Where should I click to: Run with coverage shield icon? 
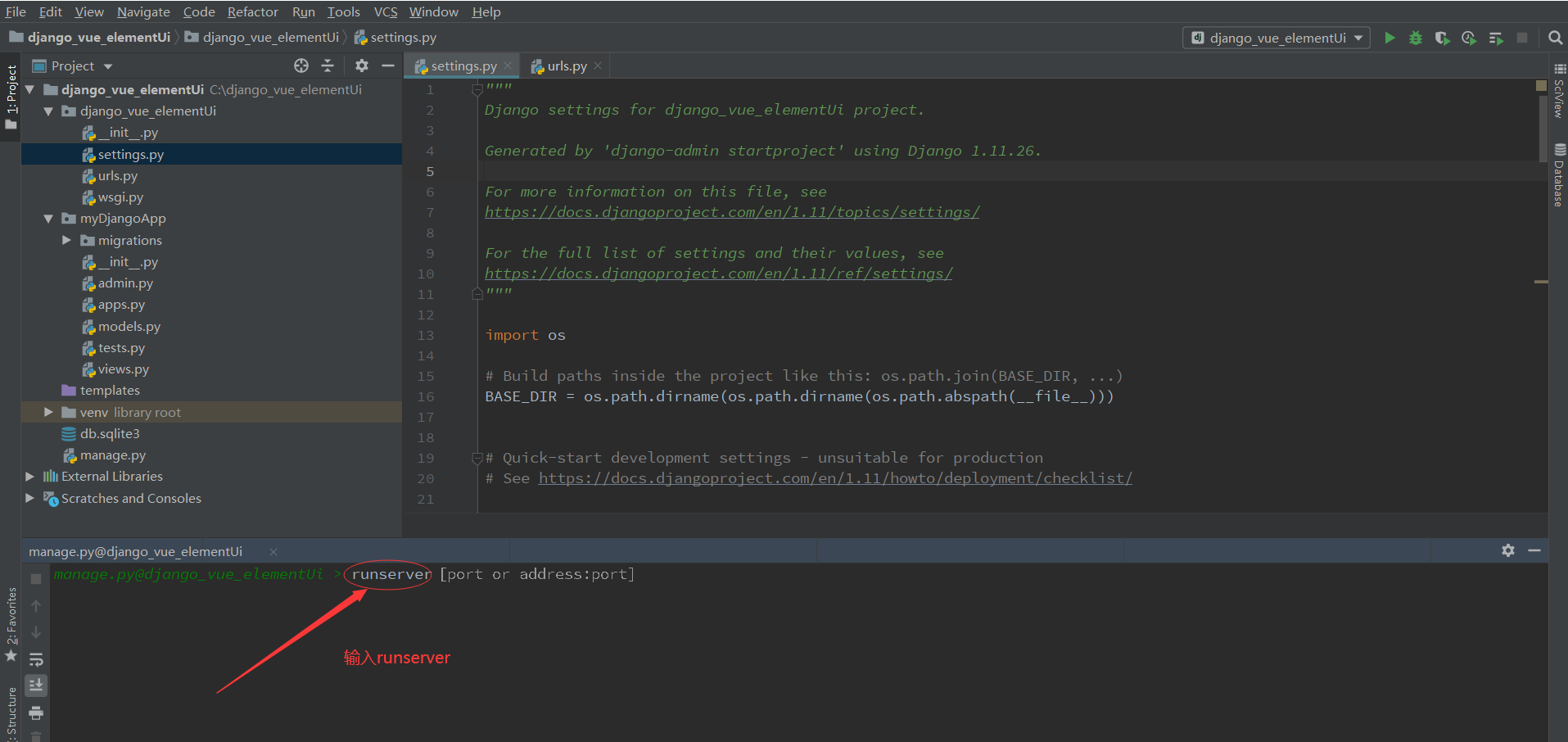[1443, 38]
